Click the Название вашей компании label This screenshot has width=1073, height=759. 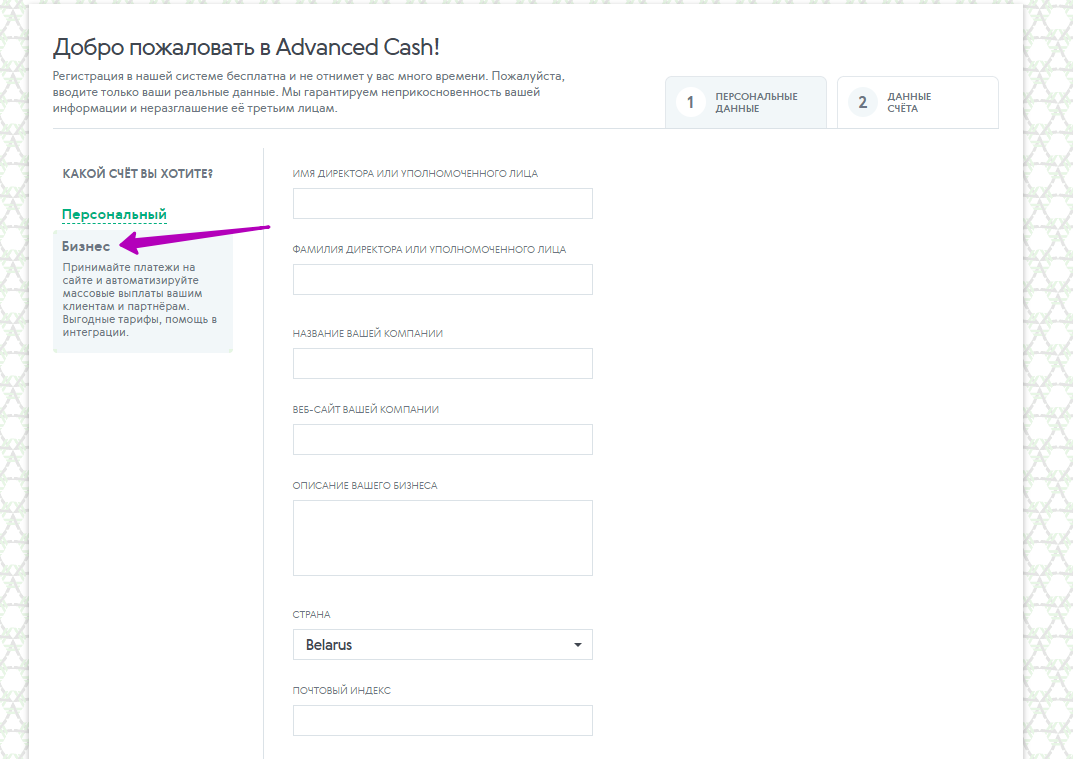click(x=367, y=333)
